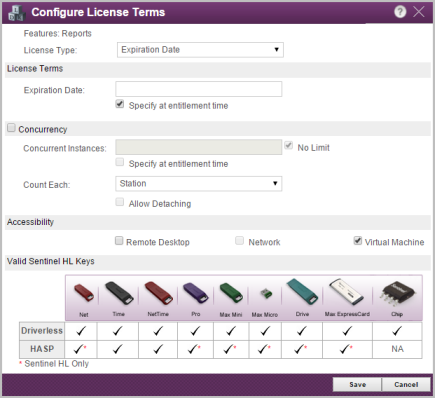The image size is (435, 398).
Task: Select the red NetTime key icon
Action: [x=159, y=293]
